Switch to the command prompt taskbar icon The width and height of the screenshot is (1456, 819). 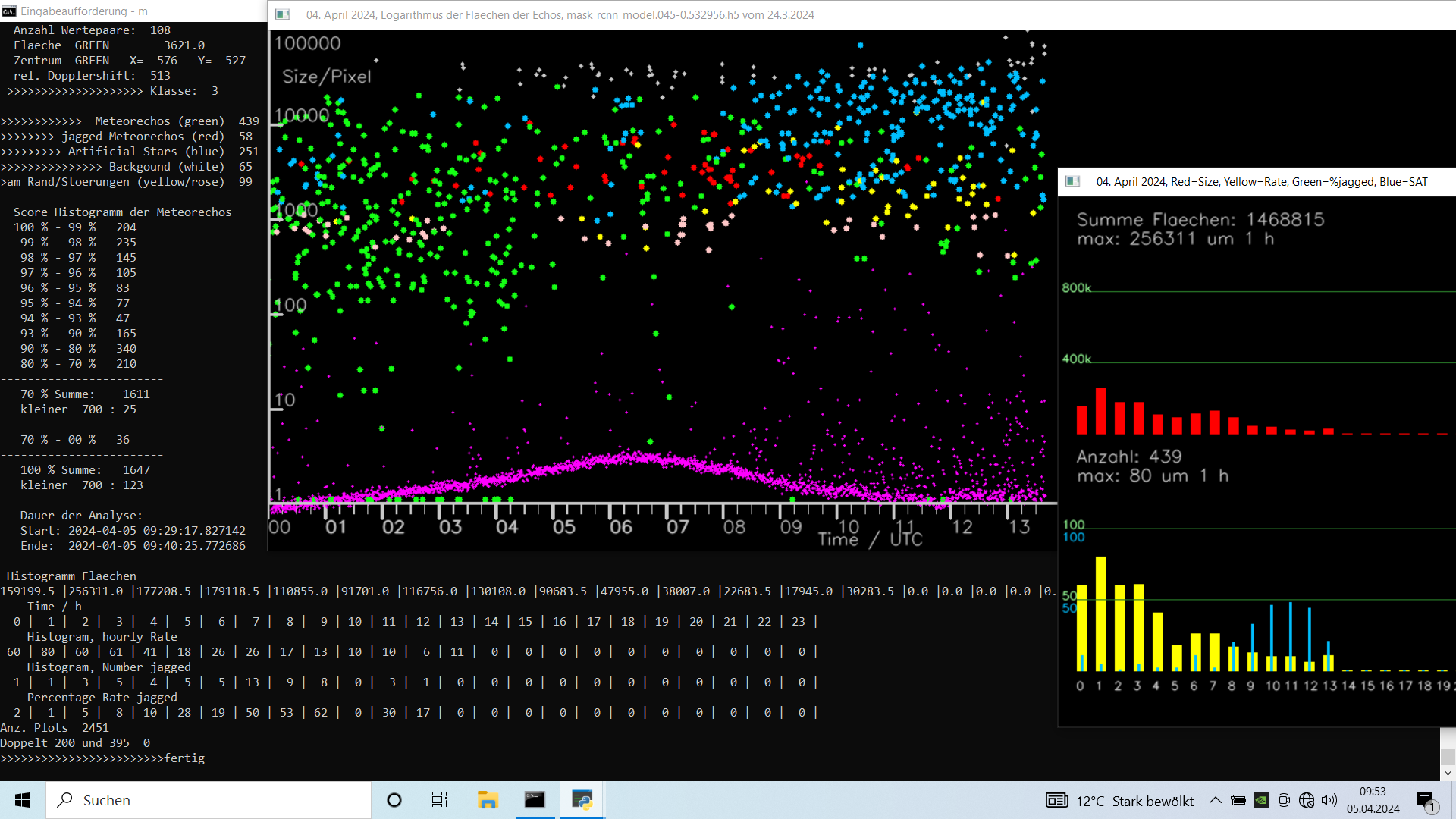click(x=535, y=800)
